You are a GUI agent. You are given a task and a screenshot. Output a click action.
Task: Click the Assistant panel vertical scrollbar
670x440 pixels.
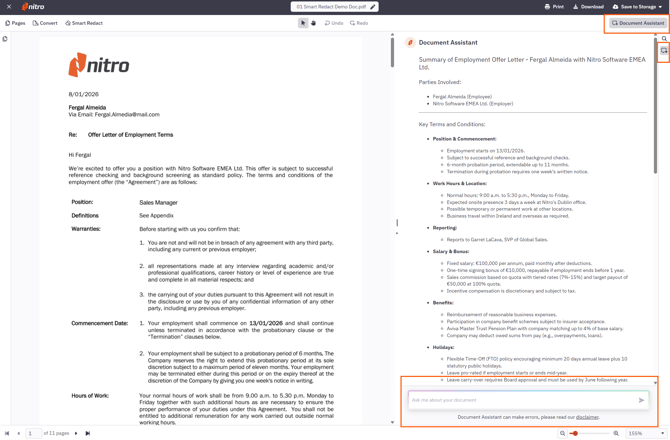click(x=655, y=107)
